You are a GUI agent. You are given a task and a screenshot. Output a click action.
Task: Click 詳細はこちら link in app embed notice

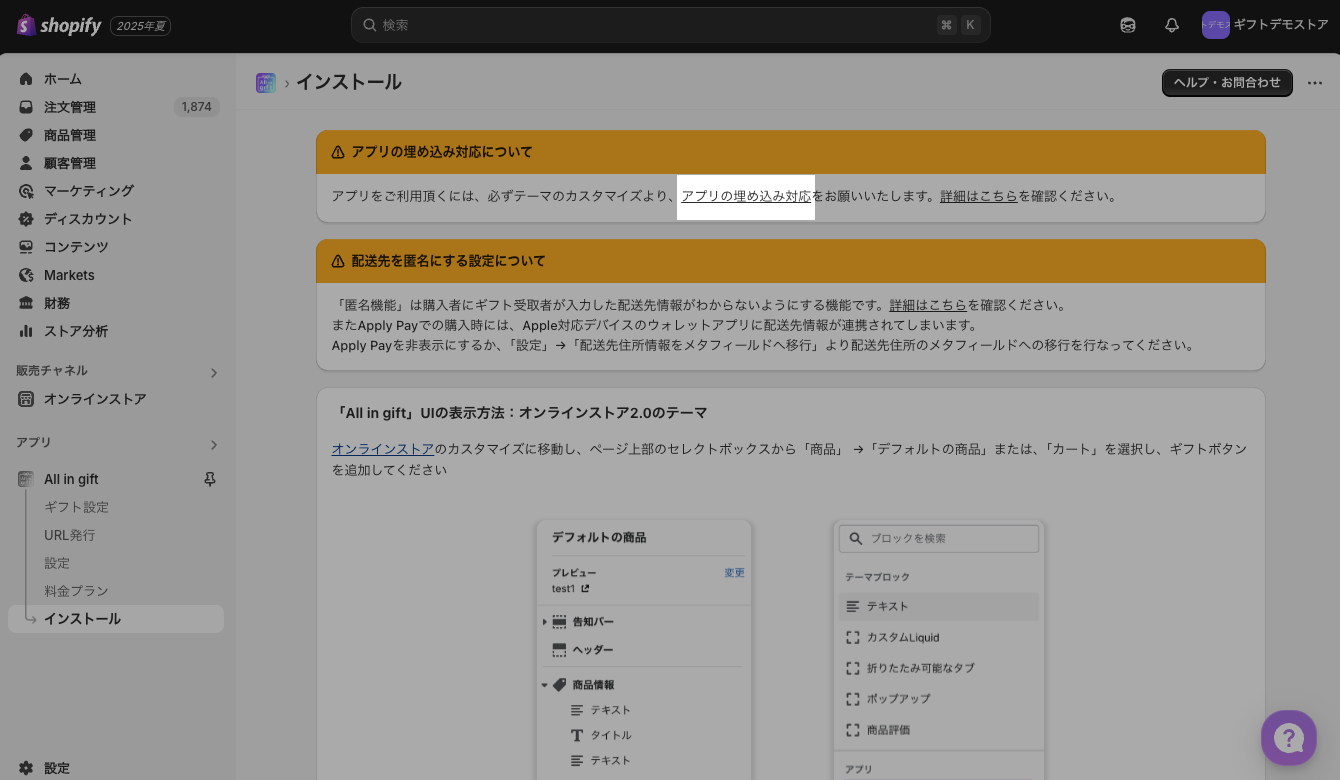pyautogui.click(x=979, y=196)
